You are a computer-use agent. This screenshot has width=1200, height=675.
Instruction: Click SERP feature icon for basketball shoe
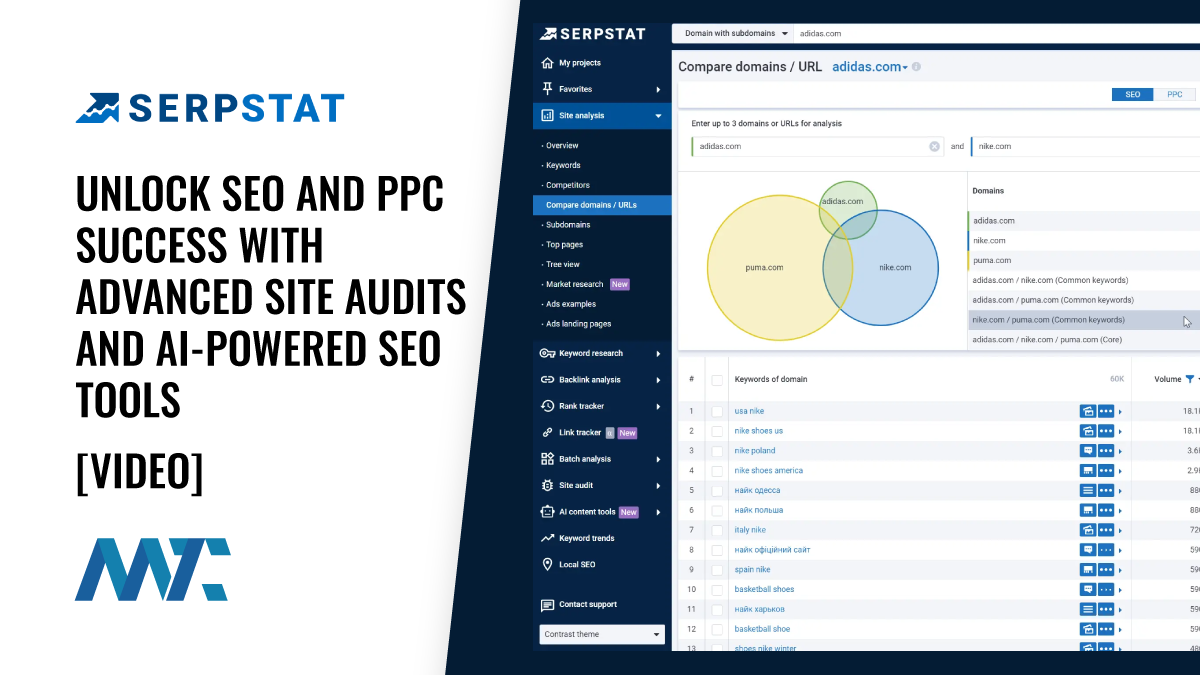point(1087,629)
